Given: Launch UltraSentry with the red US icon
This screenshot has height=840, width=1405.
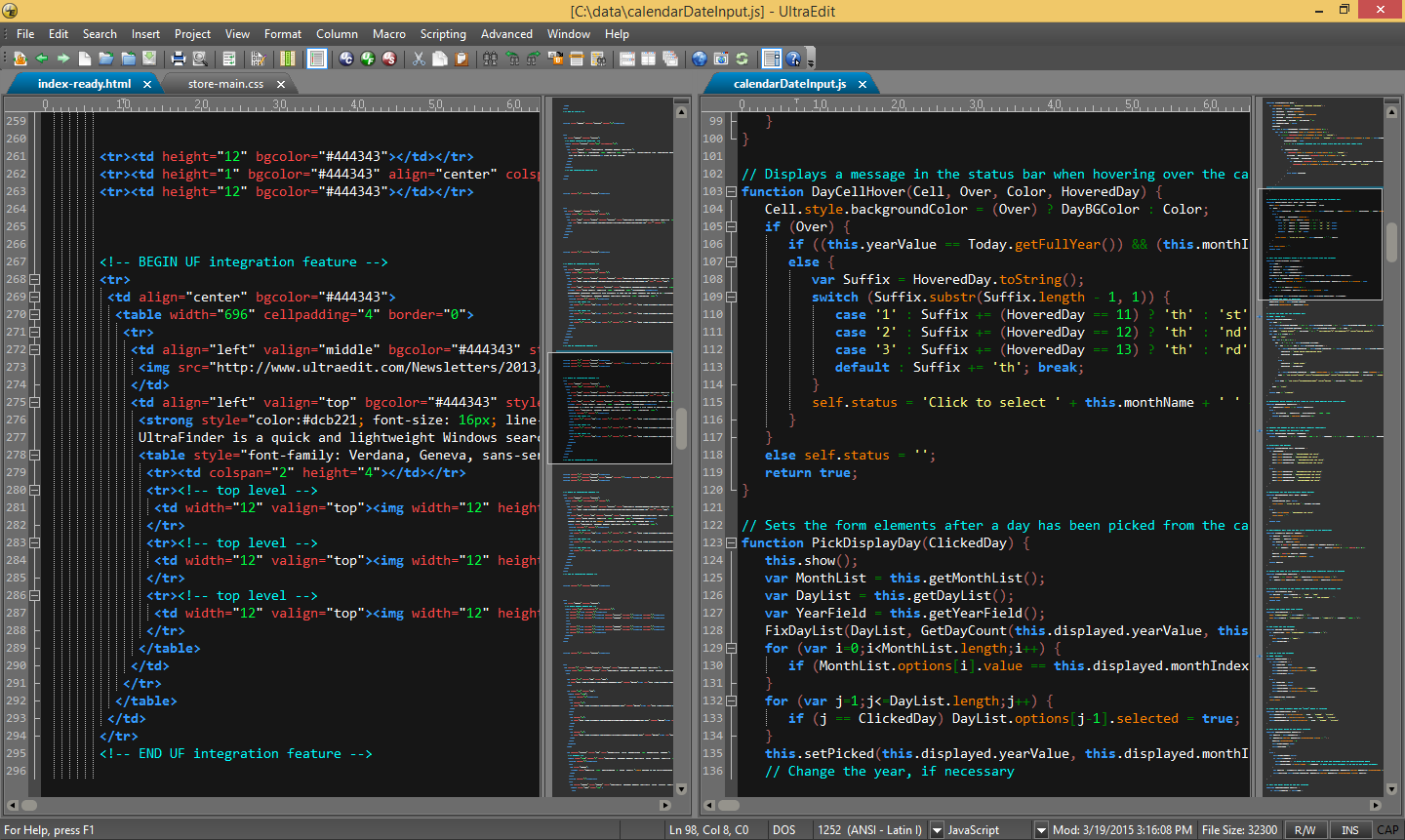Looking at the screenshot, I should tap(388, 59).
